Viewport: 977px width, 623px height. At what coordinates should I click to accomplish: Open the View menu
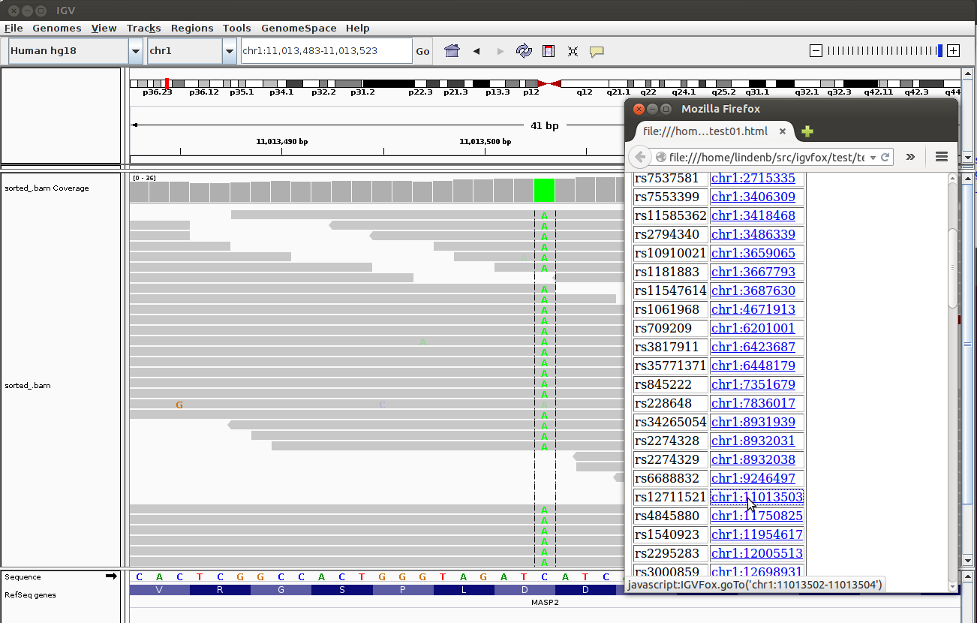click(103, 28)
